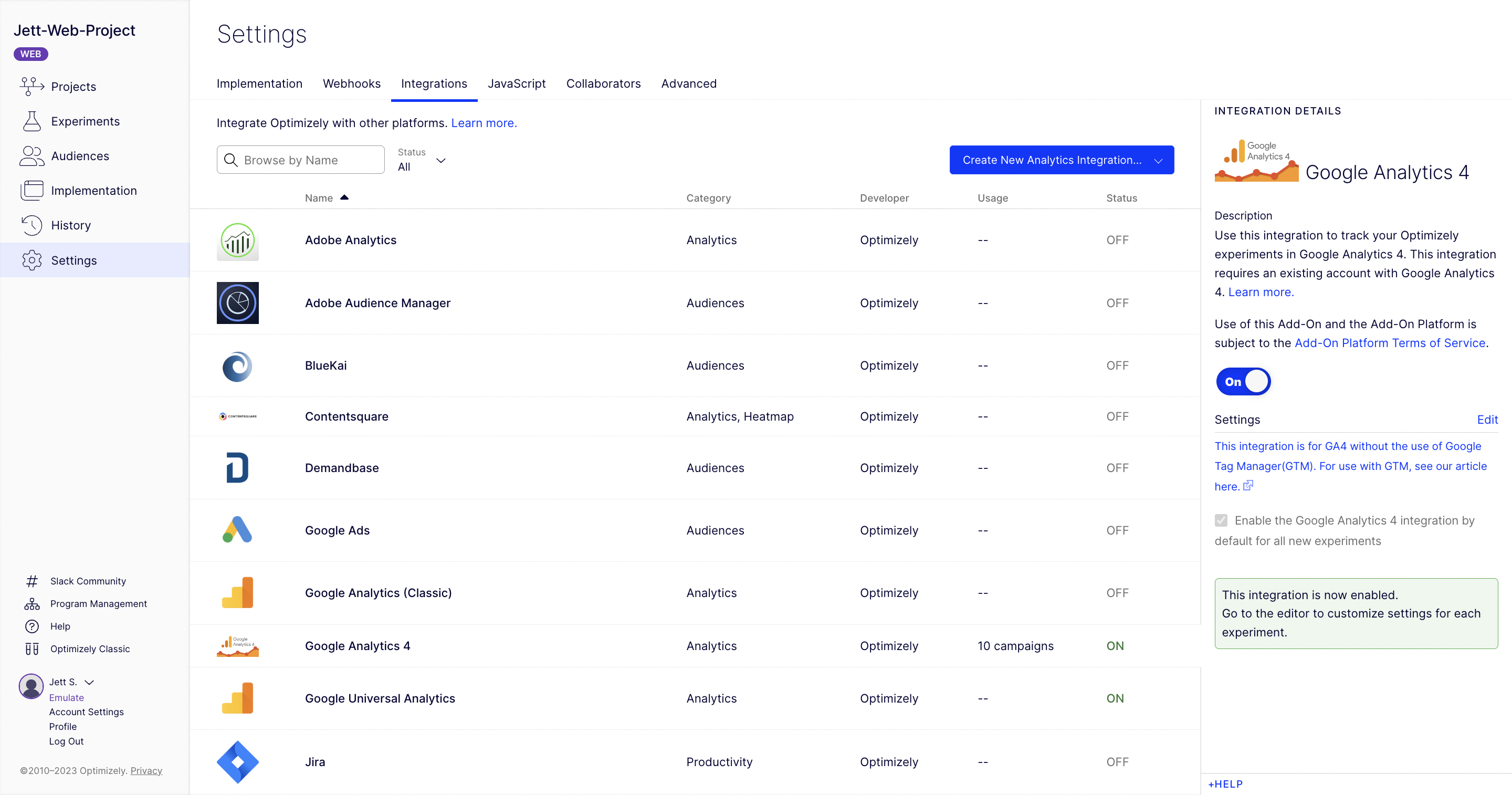Open the Experiments flask icon
This screenshot has height=795, width=1512.
(31, 121)
